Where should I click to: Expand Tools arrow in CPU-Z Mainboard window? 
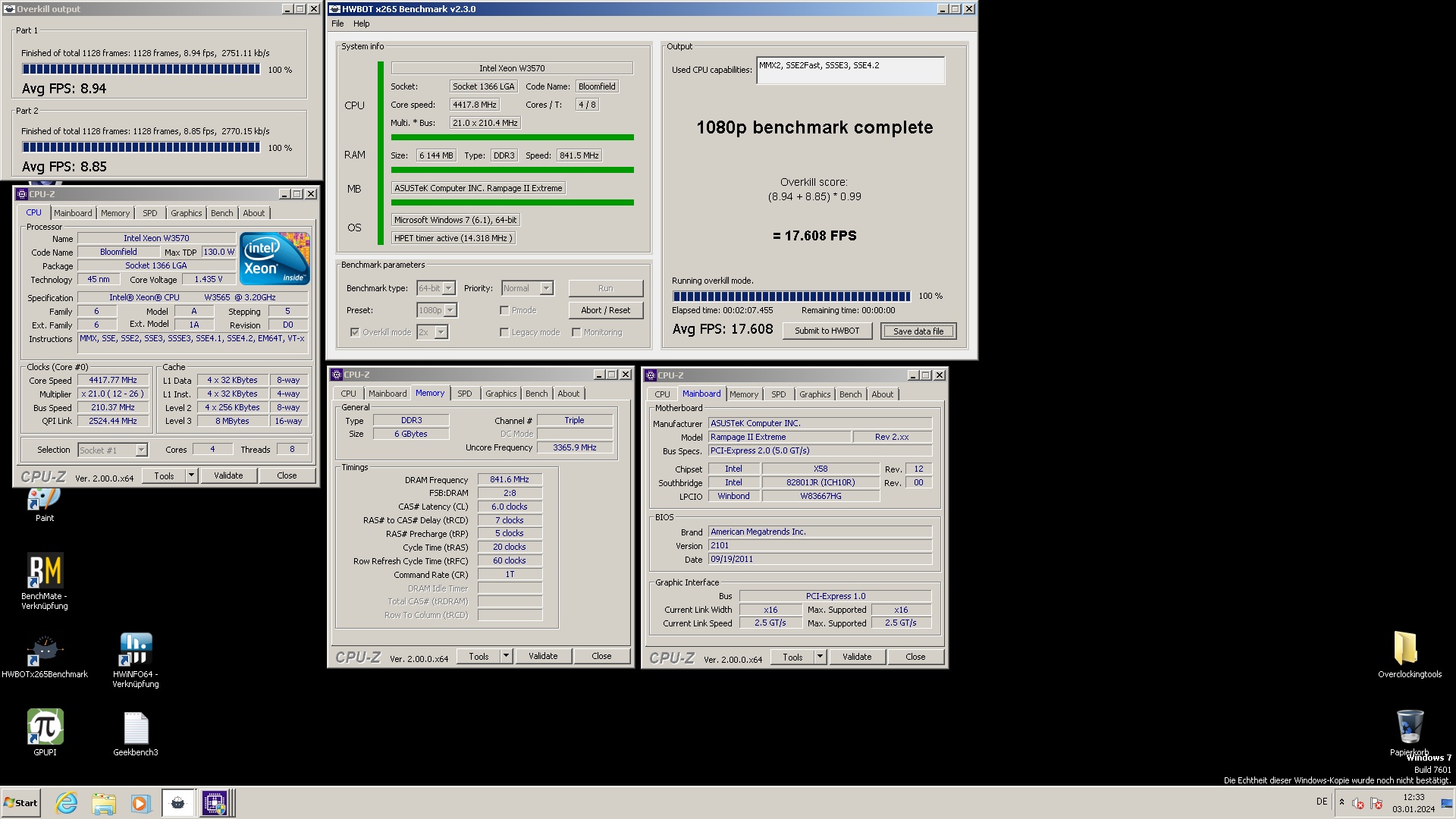tap(820, 657)
